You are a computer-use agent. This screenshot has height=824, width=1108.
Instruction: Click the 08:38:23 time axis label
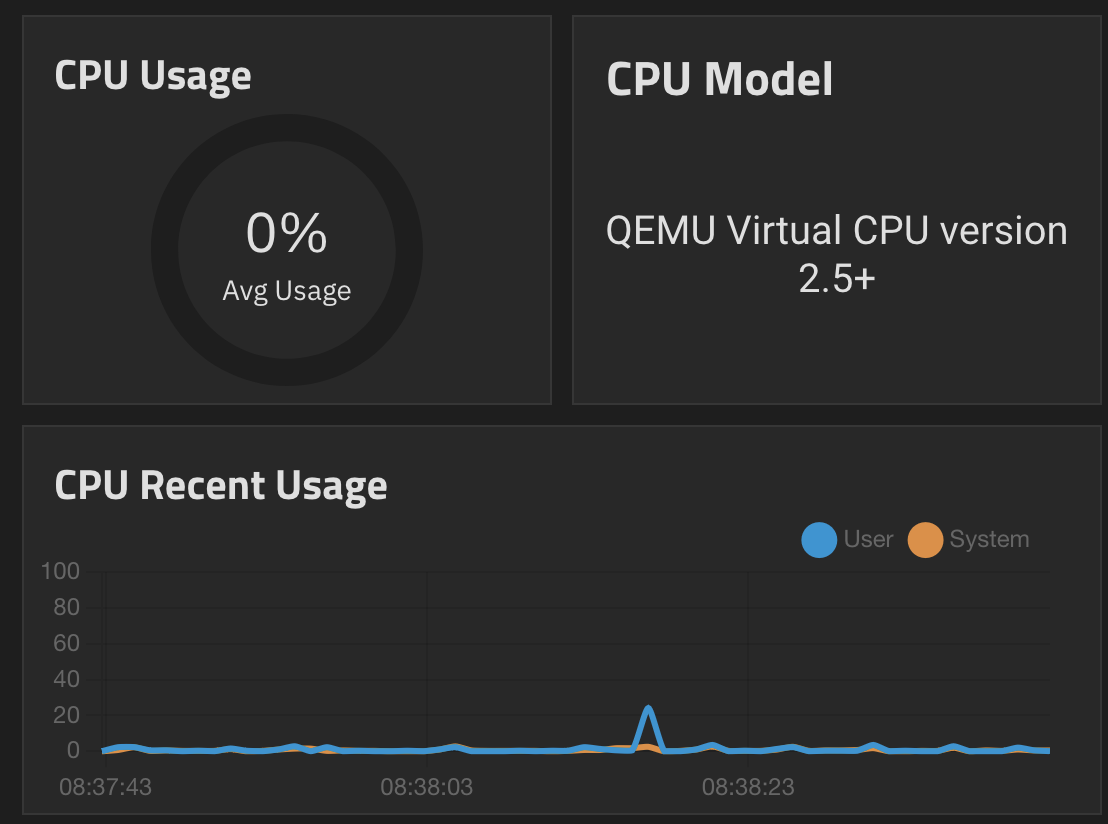click(748, 787)
